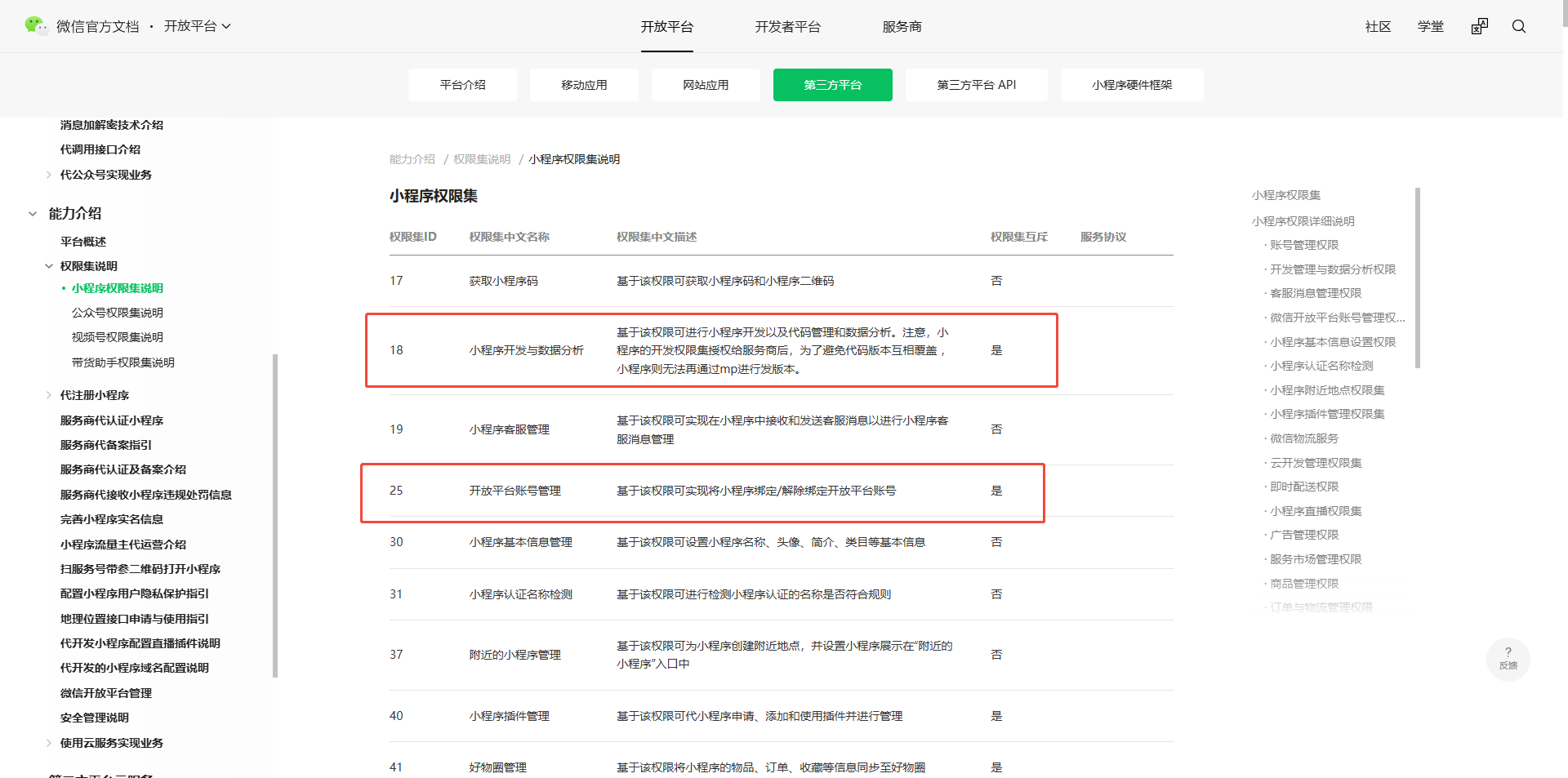Open 配置小程序用户隐私保护指引 in sidebar
The height and width of the screenshot is (778, 1568).
pos(135,594)
